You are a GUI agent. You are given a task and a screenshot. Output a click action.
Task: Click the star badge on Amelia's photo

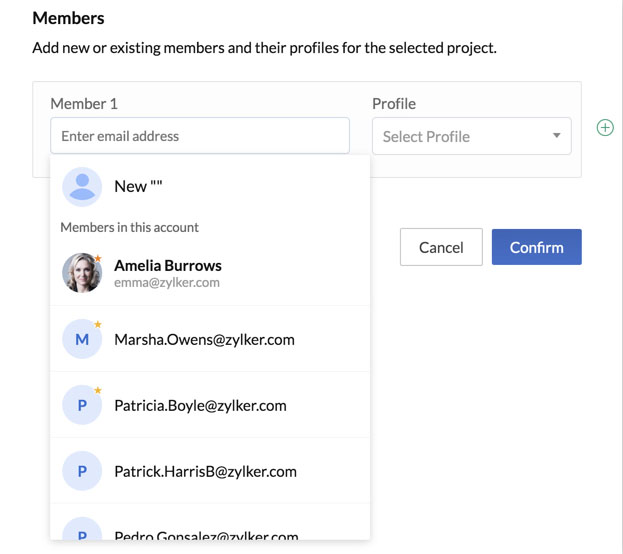[98, 258]
